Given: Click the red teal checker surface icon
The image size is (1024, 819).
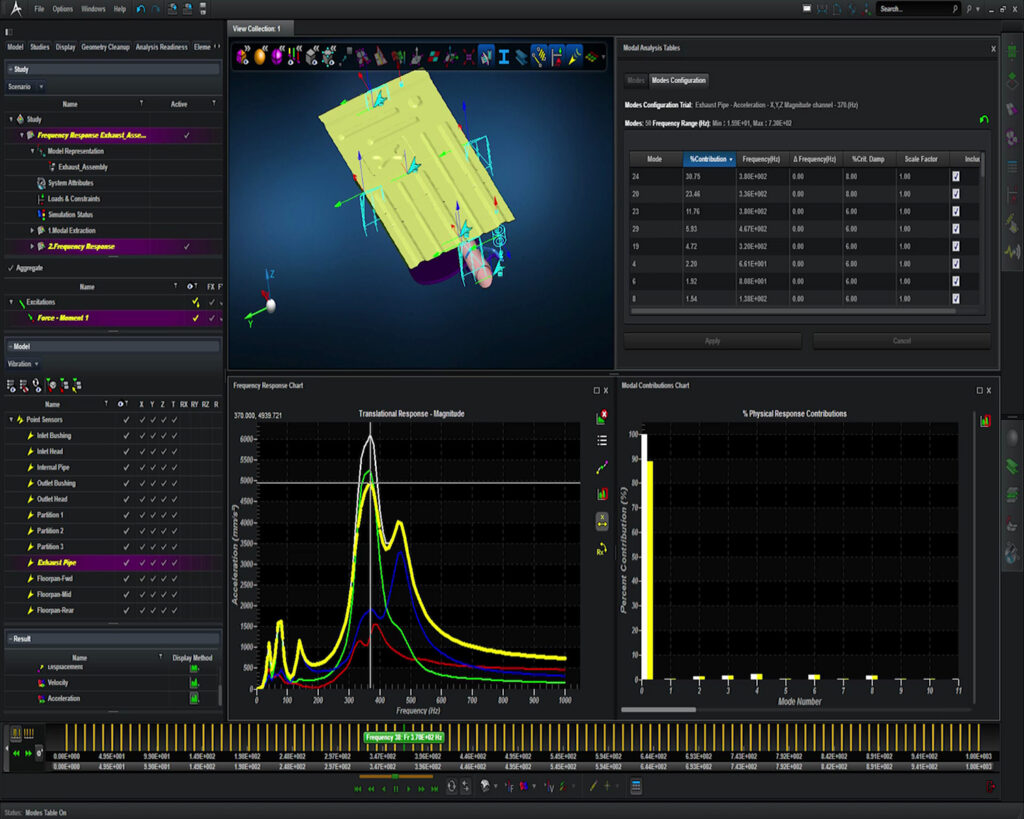Looking at the screenshot, I should pos(433,57).
